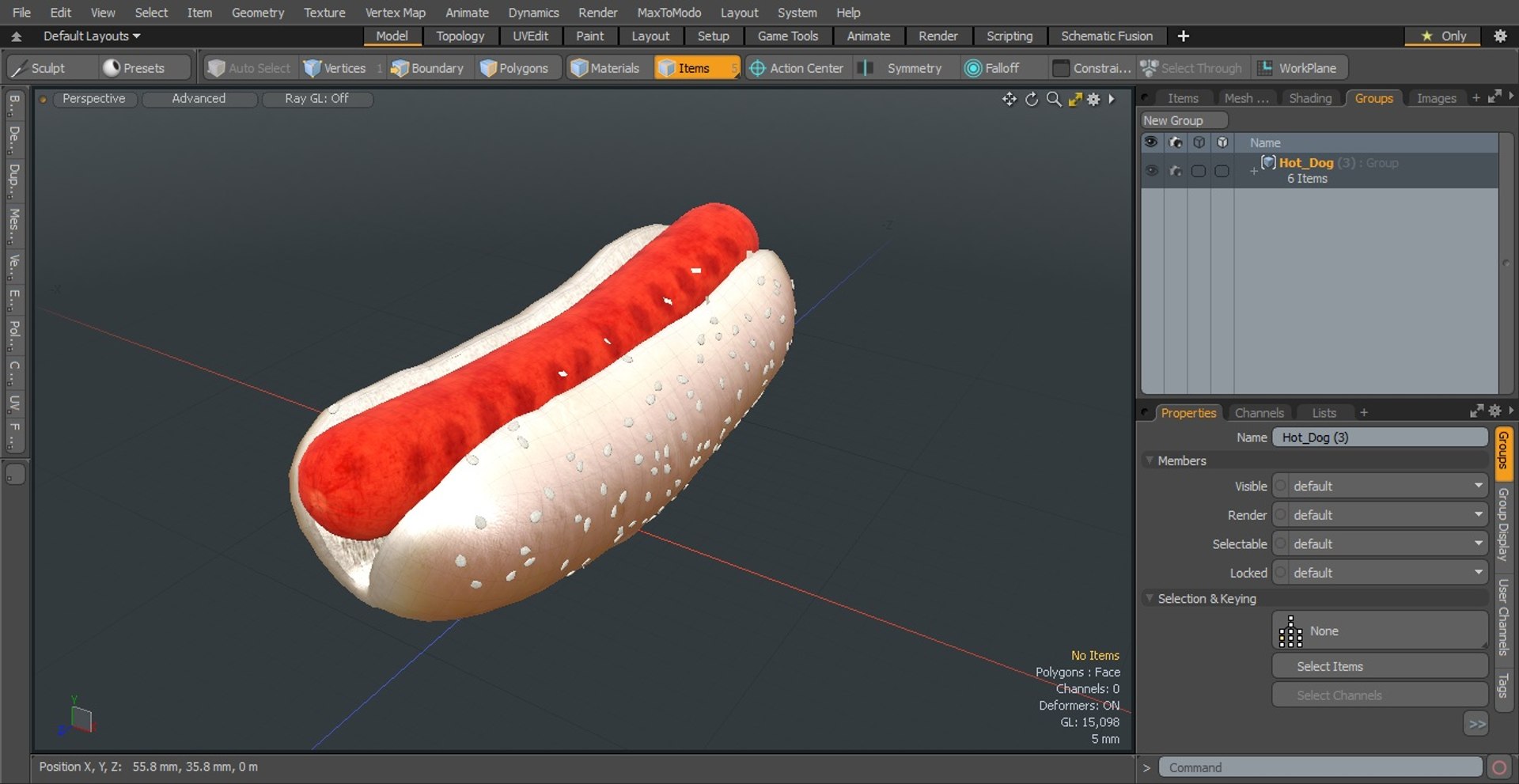Collapse the Selection & Keying section

click(x=1150, y=599)
